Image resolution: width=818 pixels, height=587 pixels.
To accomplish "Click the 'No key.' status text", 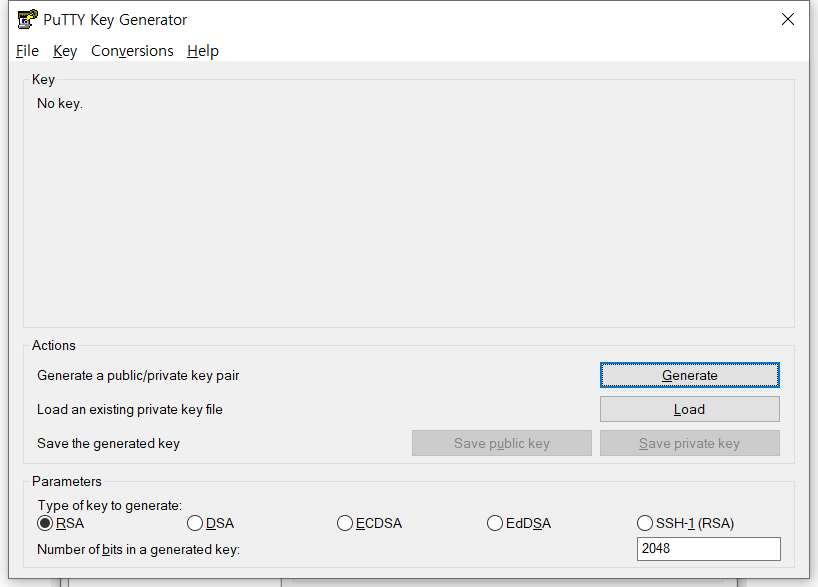I will coord(60,103).
